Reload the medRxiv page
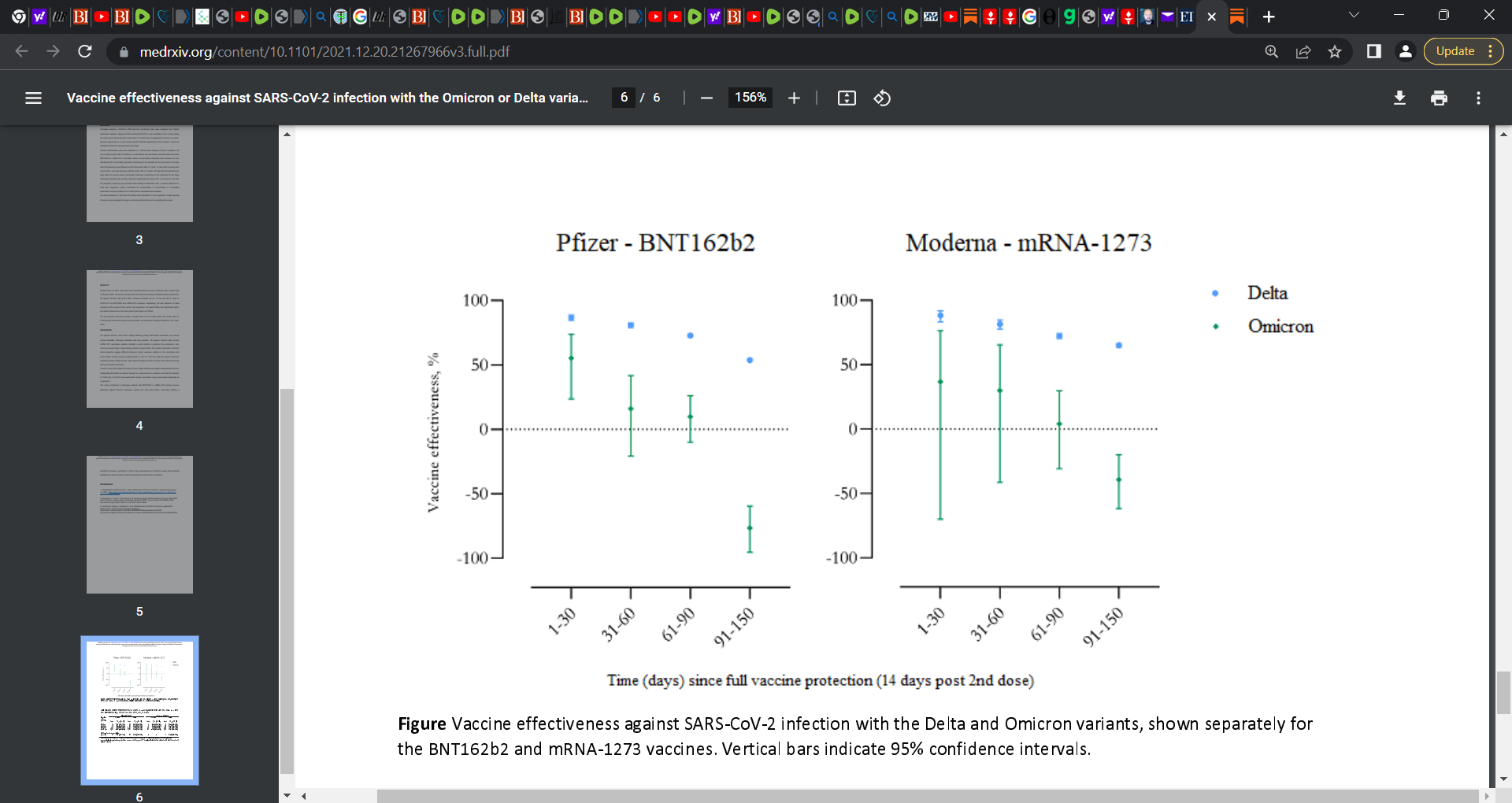 (x=84, y=51)
